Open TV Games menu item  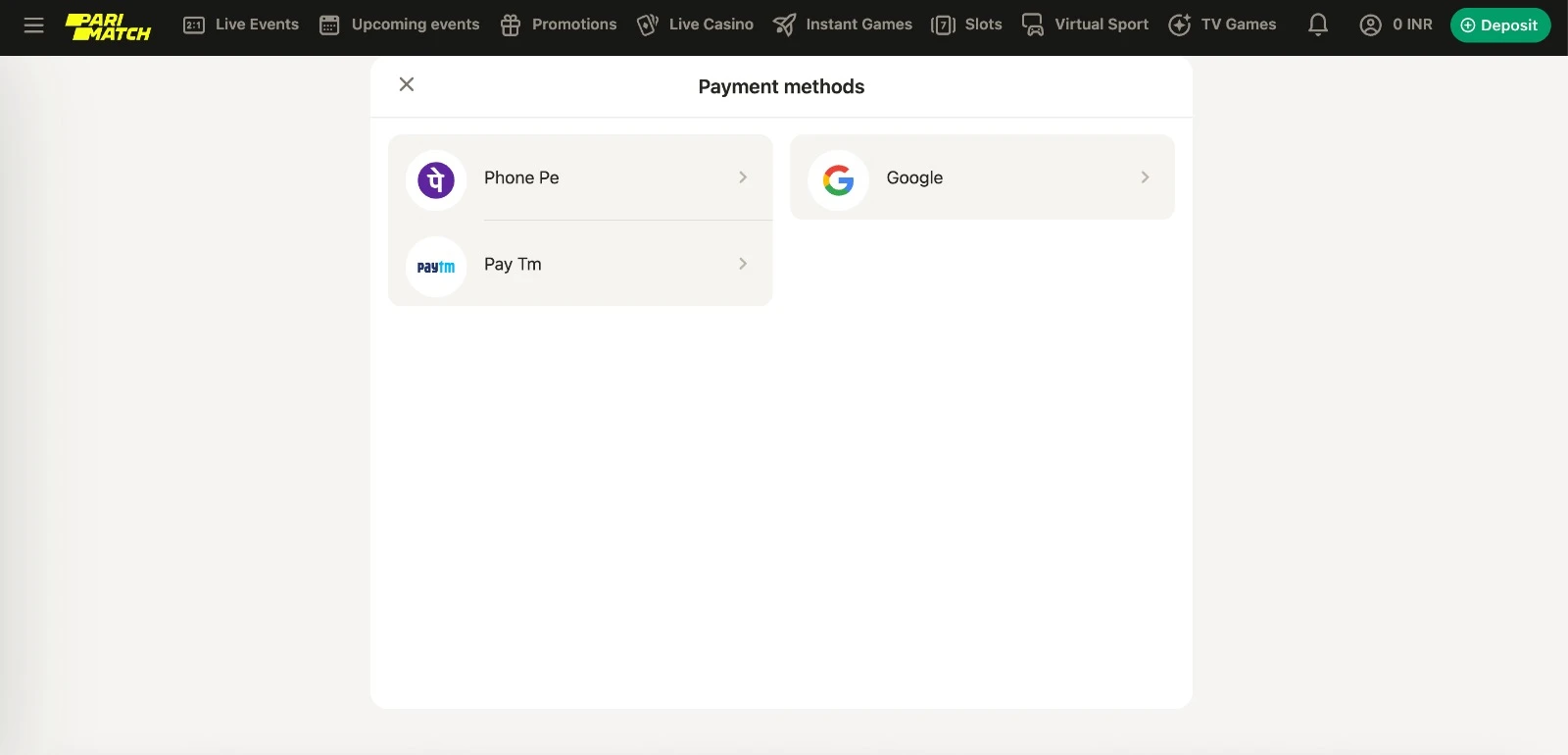click(x=1223, y=25)
